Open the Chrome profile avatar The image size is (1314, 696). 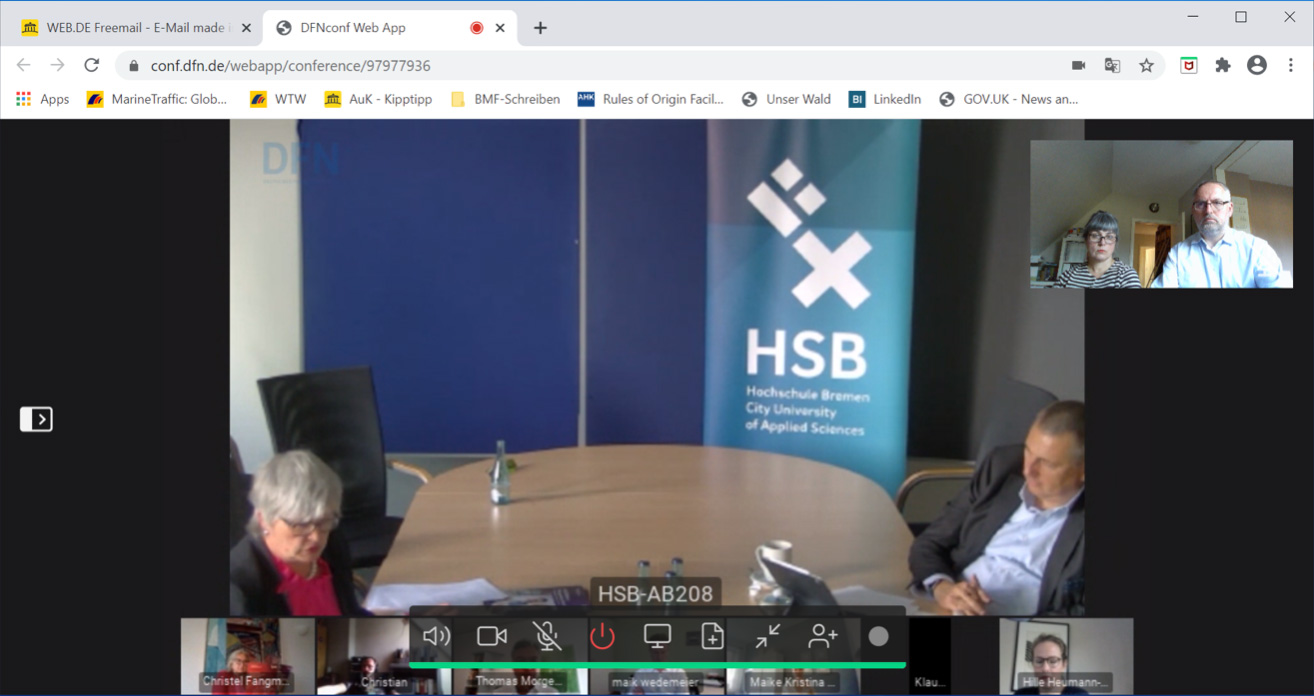(1257, 66)
